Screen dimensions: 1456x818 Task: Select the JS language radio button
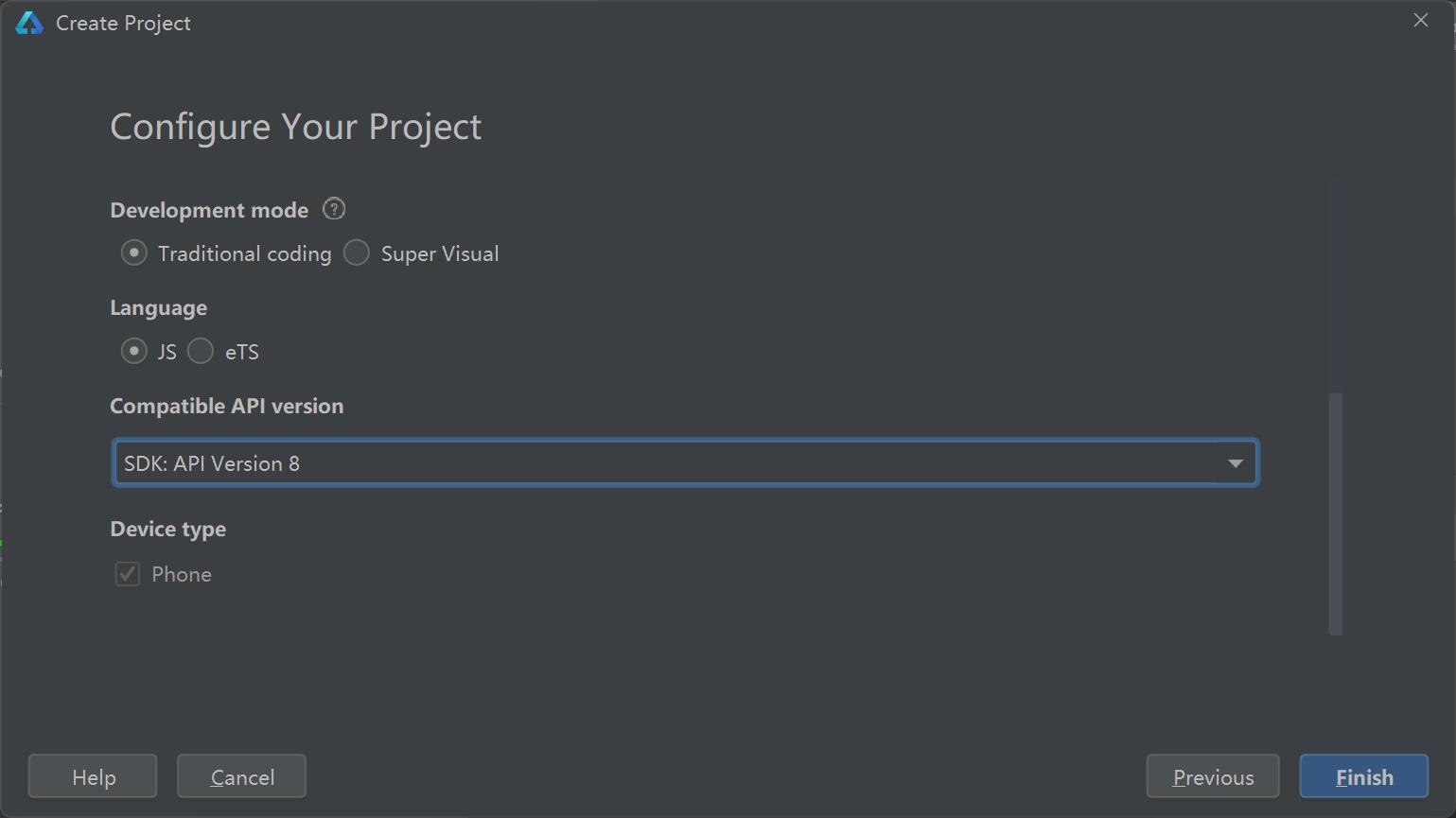tap(134, 352)
